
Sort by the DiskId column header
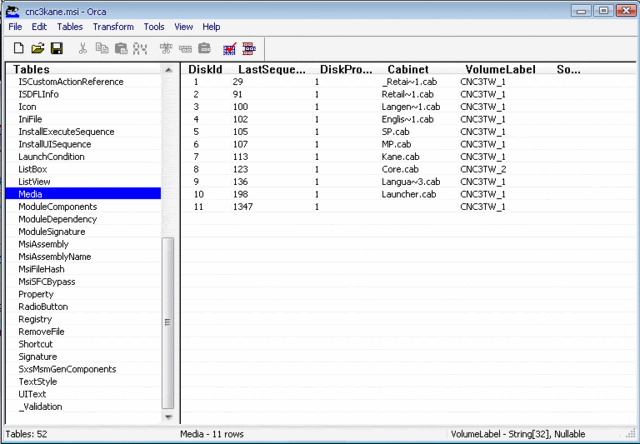click(x=206, y=69)
